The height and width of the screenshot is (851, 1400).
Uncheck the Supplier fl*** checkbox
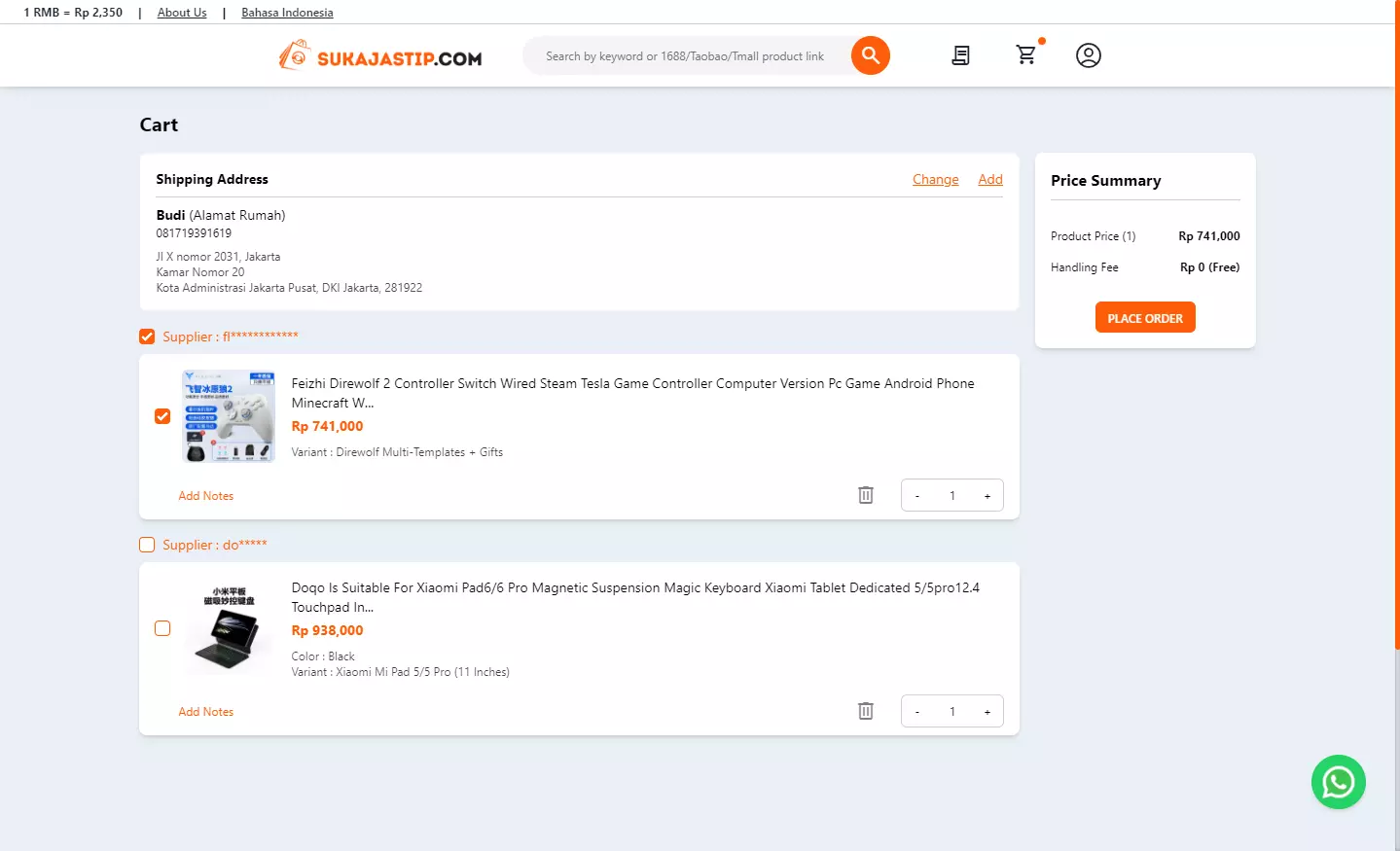[147, 337]
